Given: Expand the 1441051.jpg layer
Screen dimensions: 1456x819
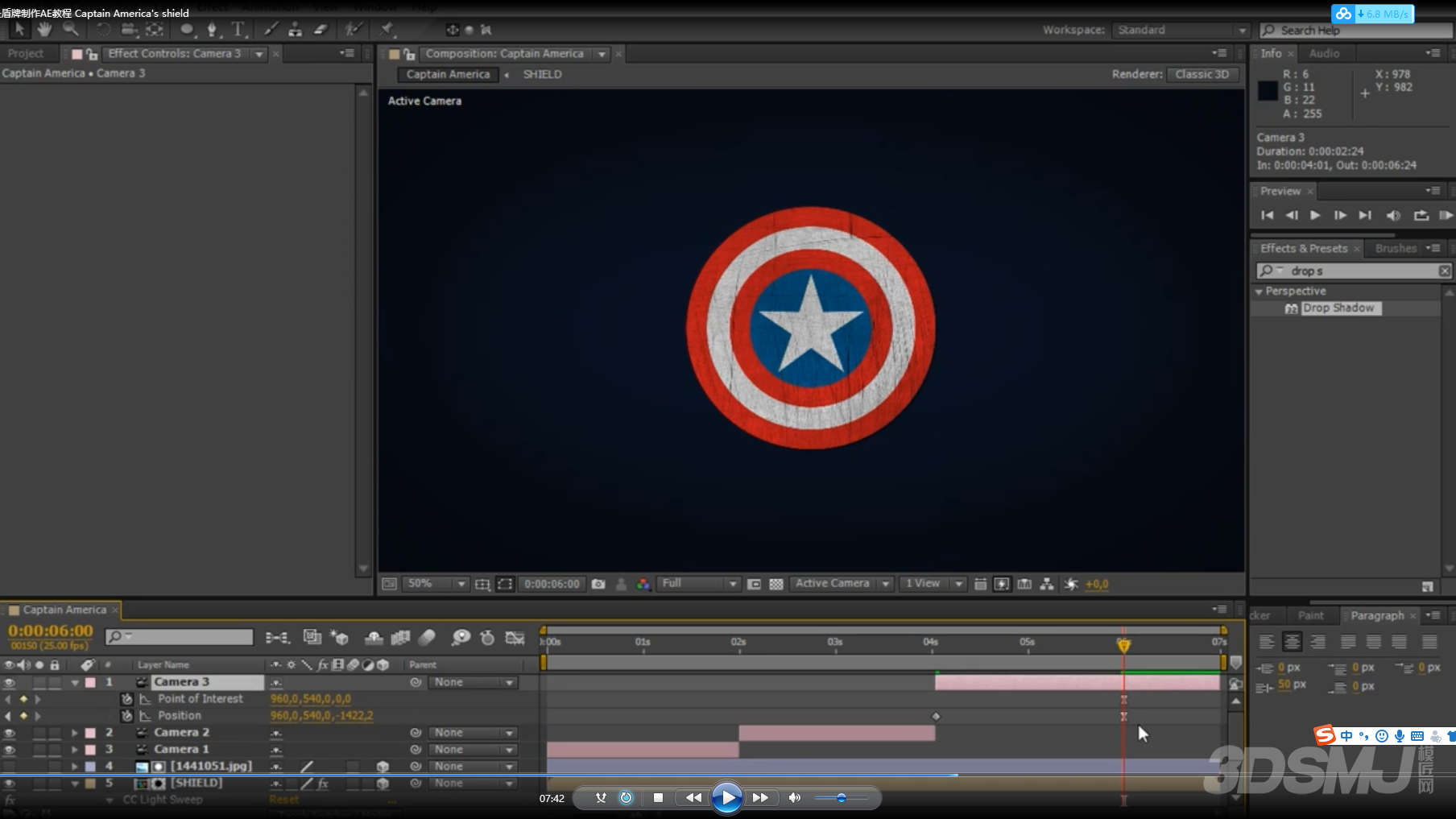Looking at the screenshot, I should [x=75, y=767].
